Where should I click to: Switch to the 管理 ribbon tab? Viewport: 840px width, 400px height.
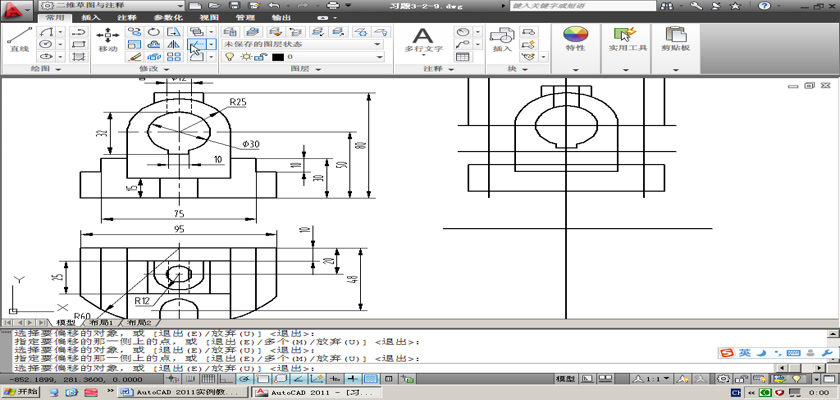click(x=245, y=18)
